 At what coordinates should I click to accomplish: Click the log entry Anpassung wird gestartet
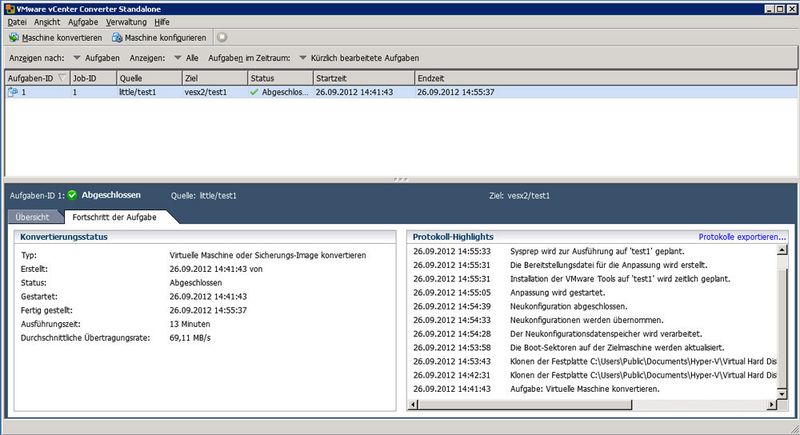click(558, 293)
